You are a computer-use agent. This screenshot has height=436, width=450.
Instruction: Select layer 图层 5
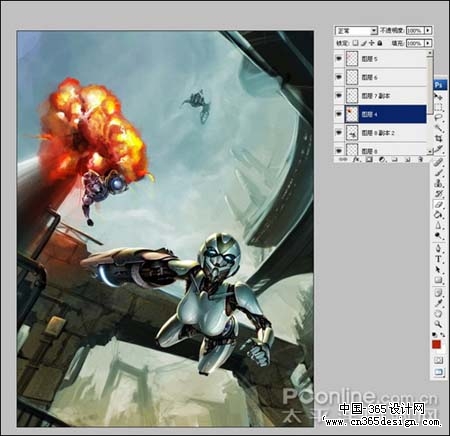pyautogui.click(x=380, y=59)
